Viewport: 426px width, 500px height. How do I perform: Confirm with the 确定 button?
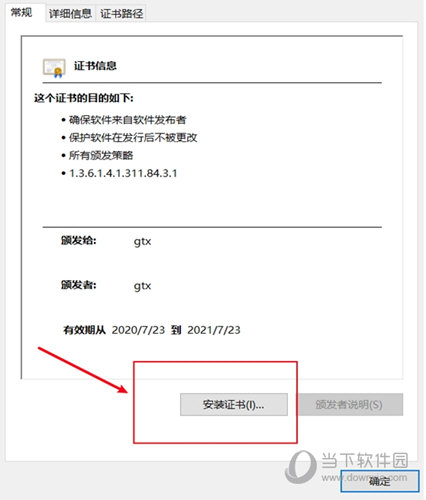[x=380, y=481]
